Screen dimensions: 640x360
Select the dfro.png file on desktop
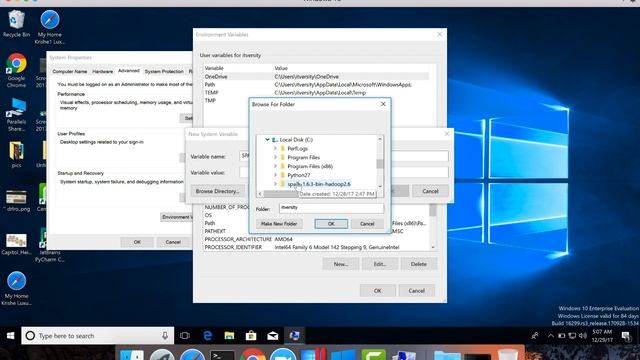pos(16,200)
